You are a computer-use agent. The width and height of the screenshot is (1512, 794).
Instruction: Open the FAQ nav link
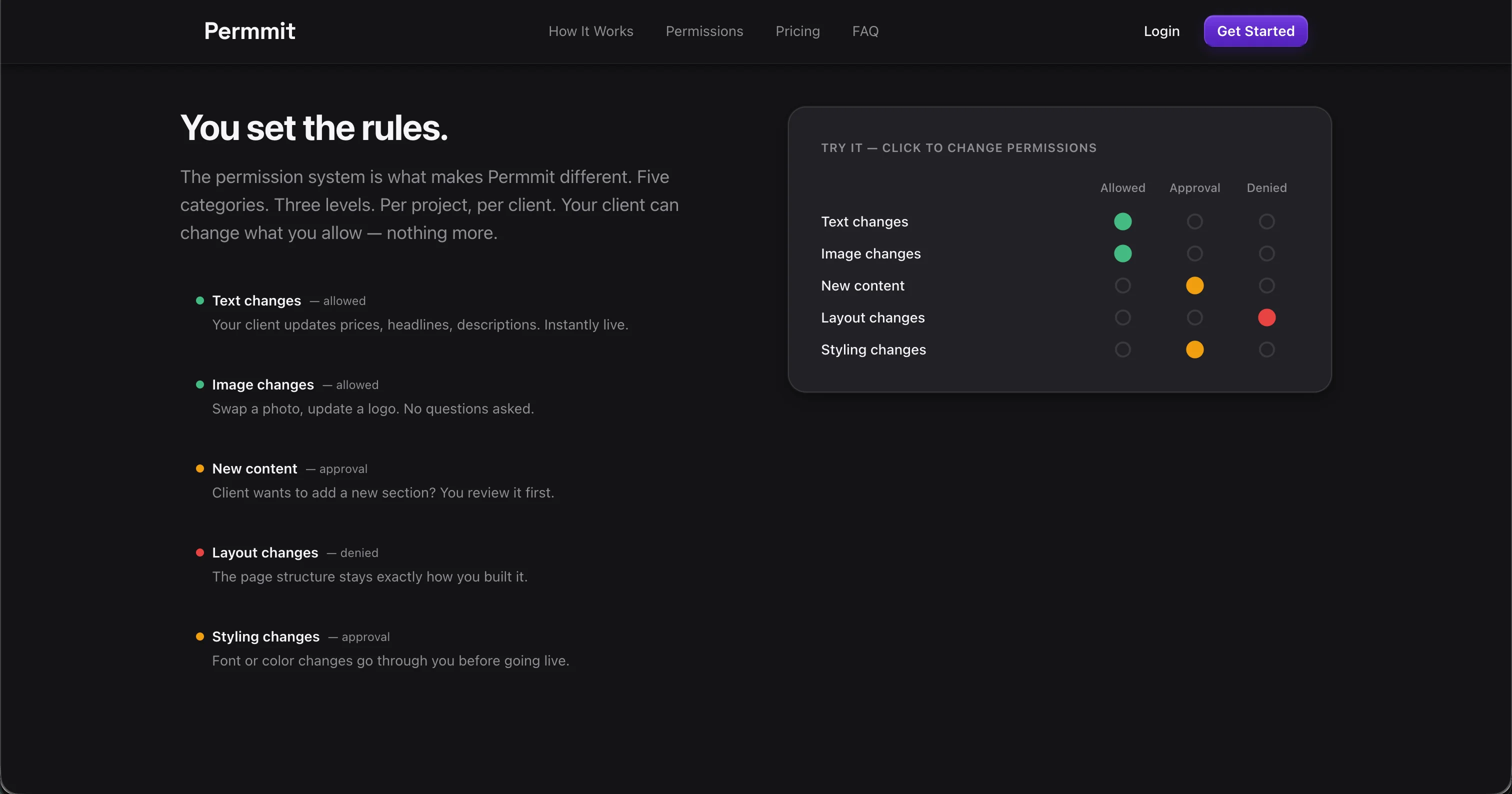(865, 31)
